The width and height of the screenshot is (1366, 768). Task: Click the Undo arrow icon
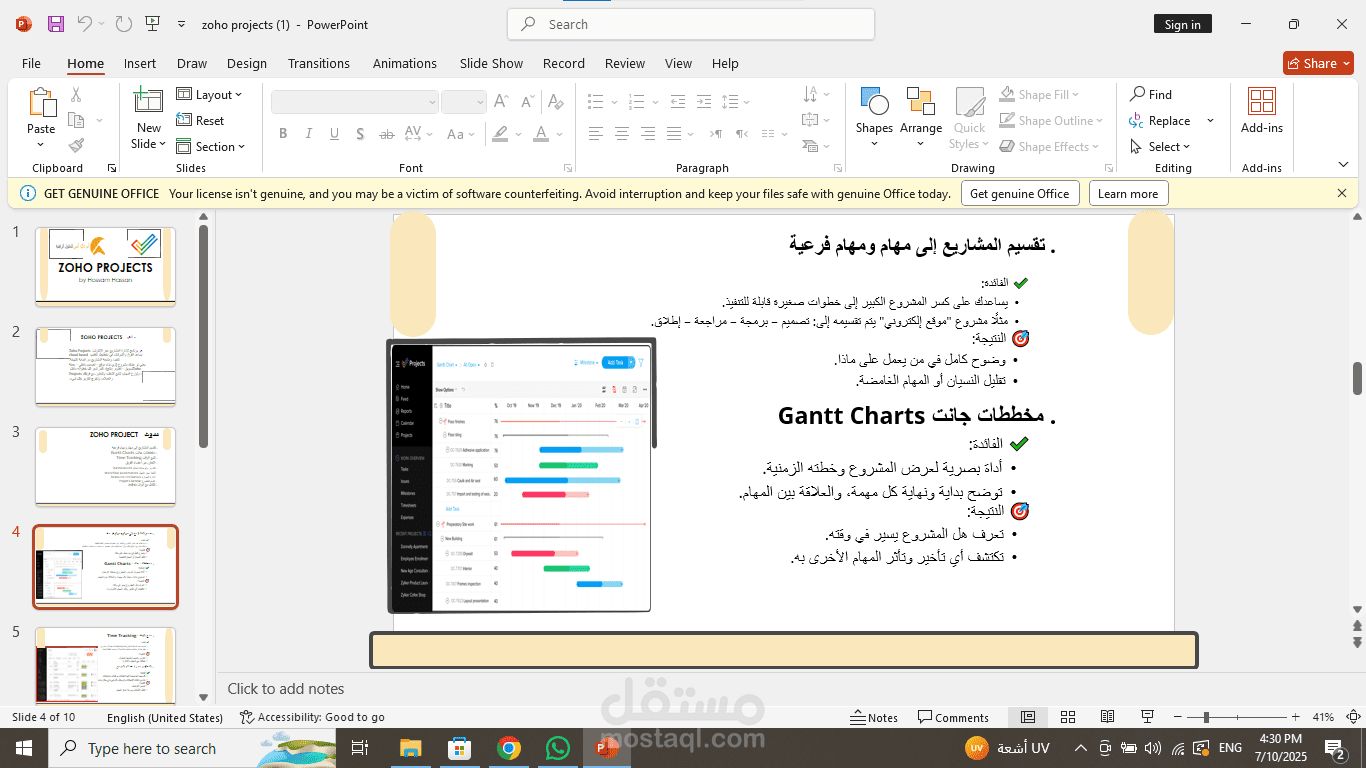(85, 24)
